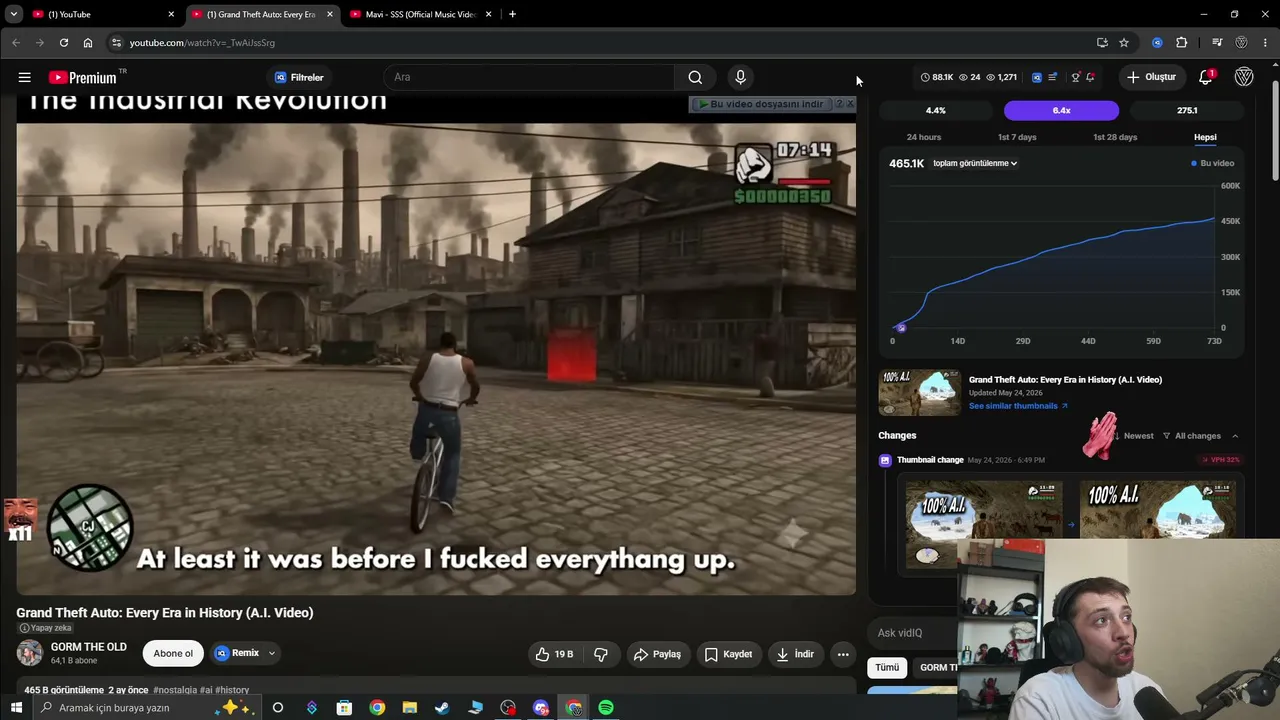The width and height of the screenshot is (1280, 720).
Task: Select the 4.4% metric pill
Action: point(936,111)
